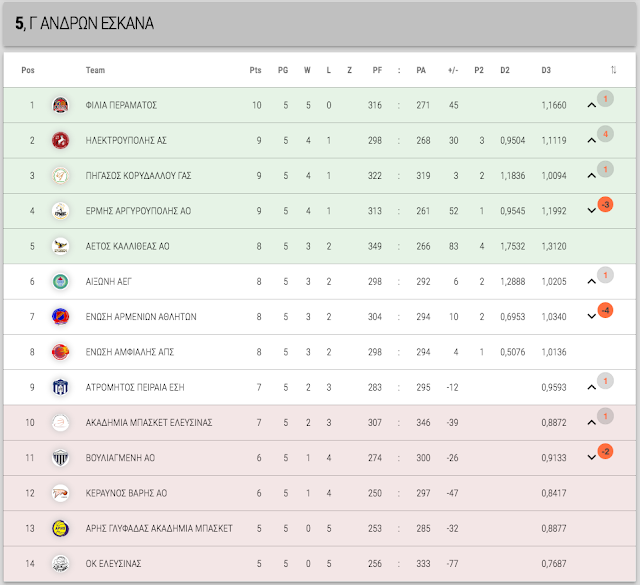Click the ΑΙΞΩΝΗ ΑΕΓ green team logo
Screen dimensions: 640x585
[60, 281]
